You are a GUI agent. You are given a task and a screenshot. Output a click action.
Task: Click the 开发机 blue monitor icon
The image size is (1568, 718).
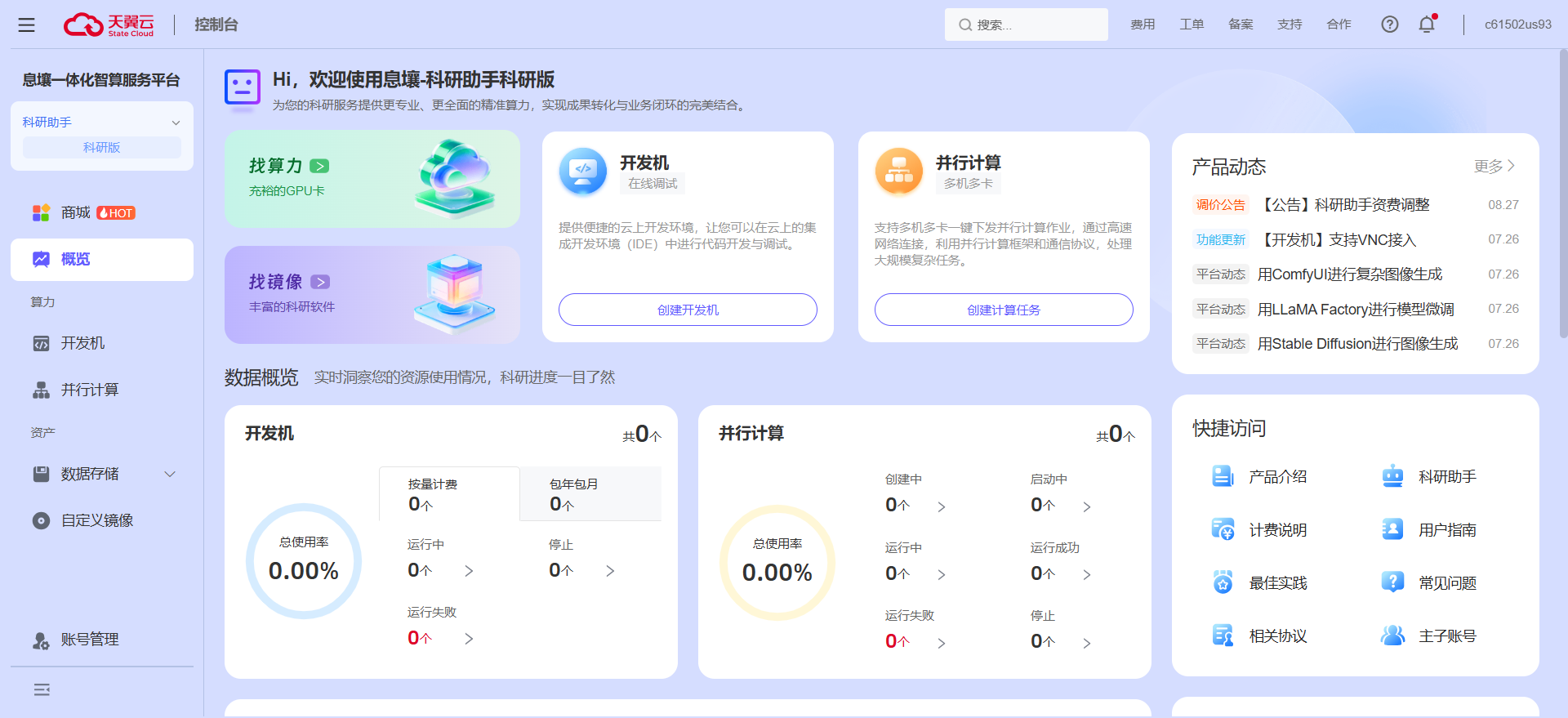point(583,172)
